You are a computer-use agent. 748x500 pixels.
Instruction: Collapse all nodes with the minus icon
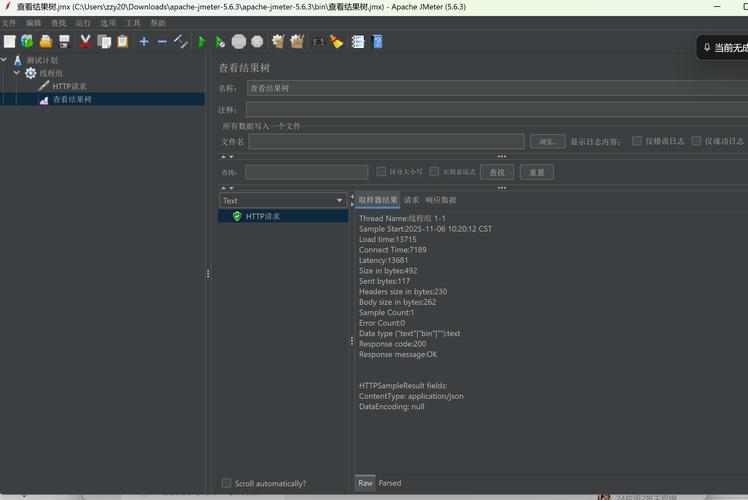[x=162, y=42]
